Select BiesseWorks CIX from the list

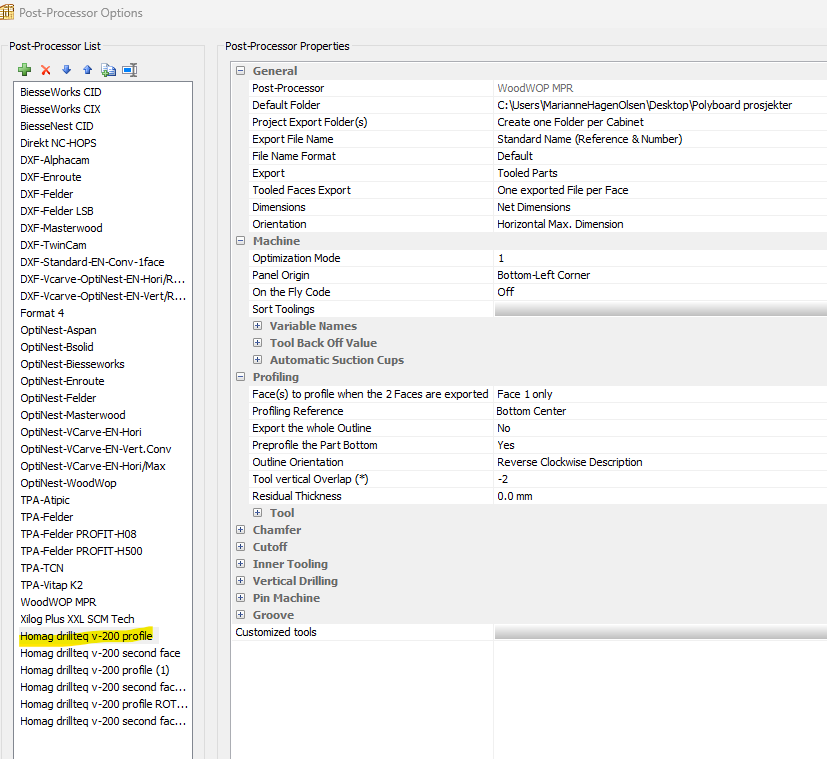(60, 109)
